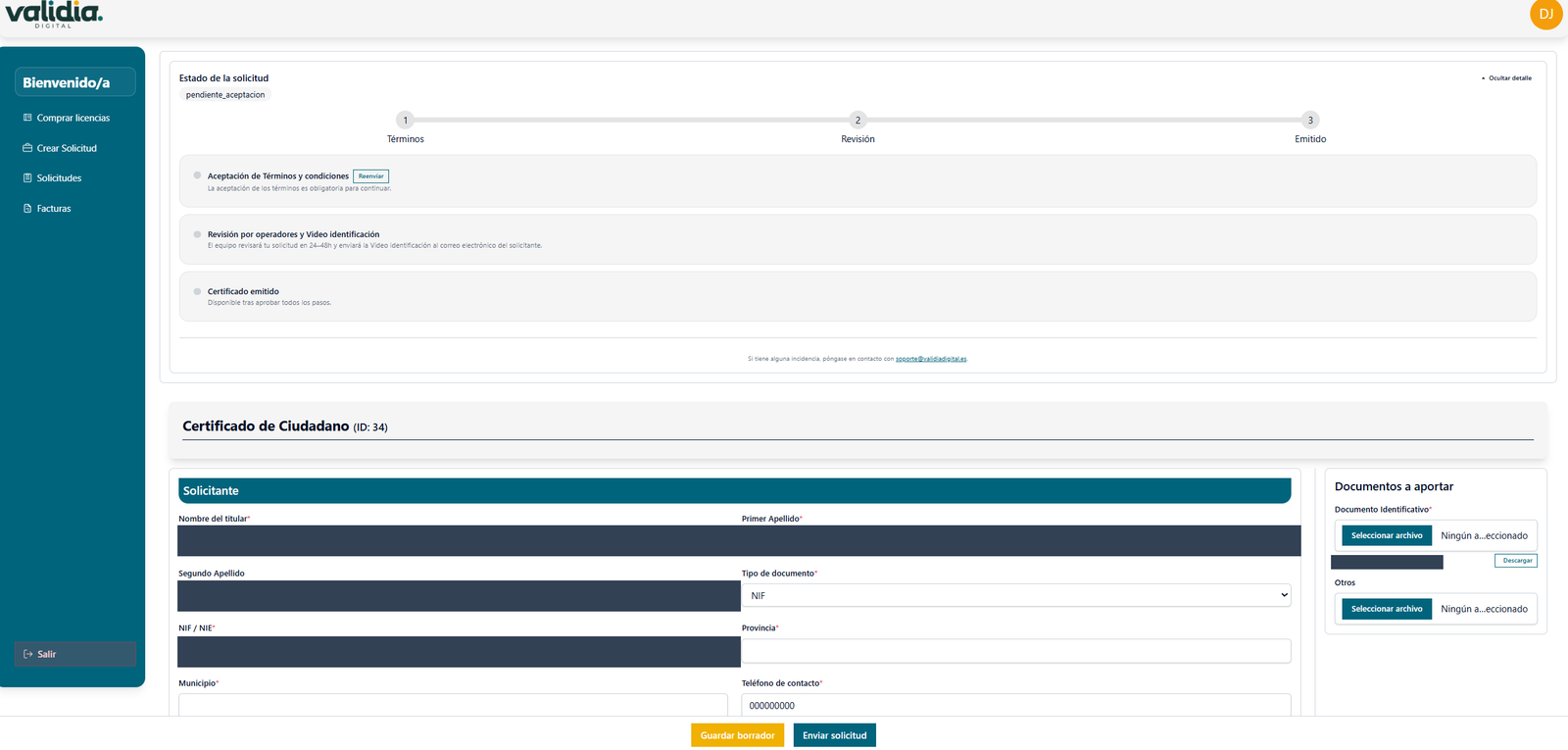Viewport: 1568px width, 750px height.
Task: Click the Certificado emitido row
Action: point(857,296)
